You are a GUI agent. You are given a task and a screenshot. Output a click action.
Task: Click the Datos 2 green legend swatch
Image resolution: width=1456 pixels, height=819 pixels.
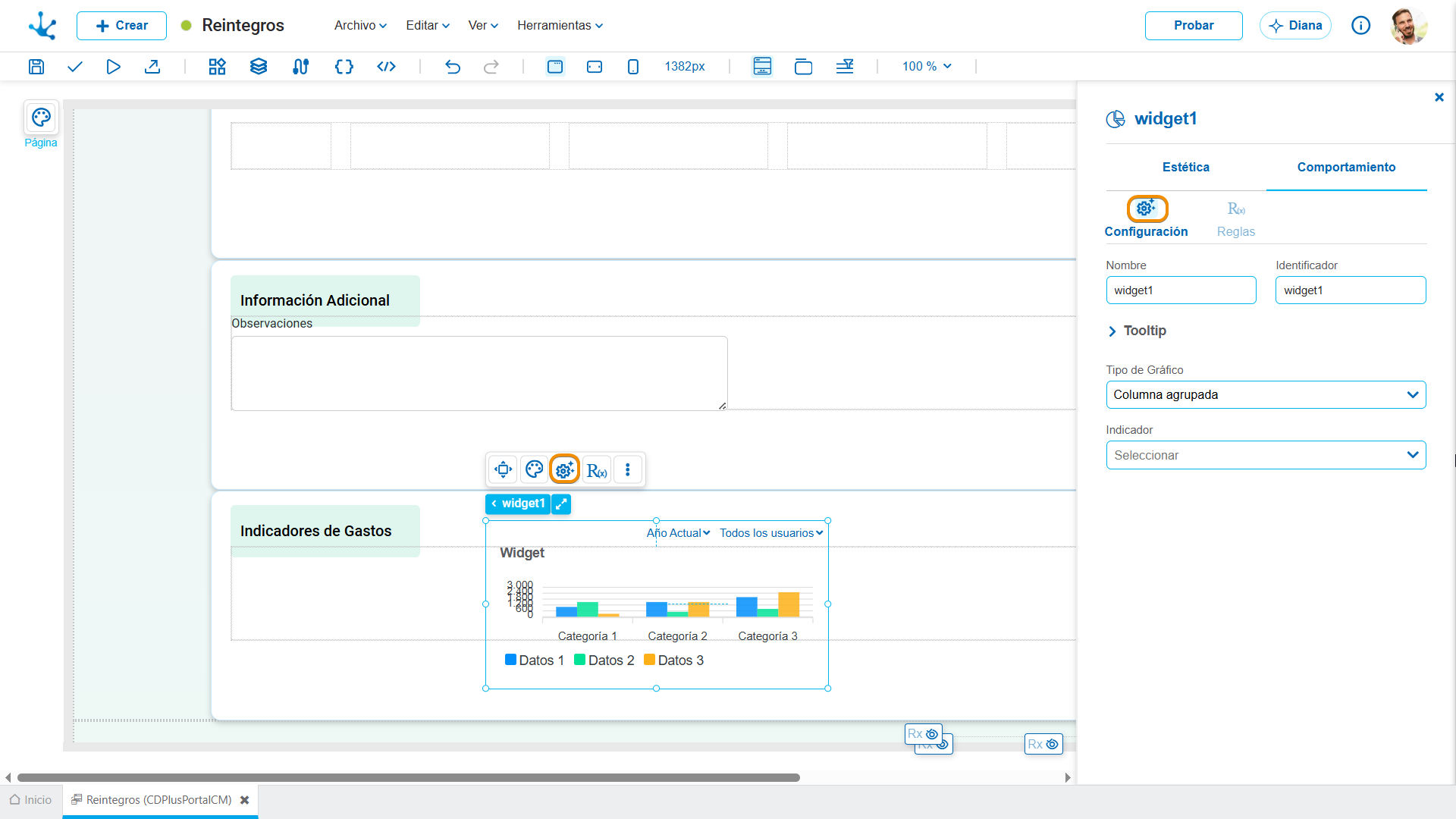coord(580,661)
